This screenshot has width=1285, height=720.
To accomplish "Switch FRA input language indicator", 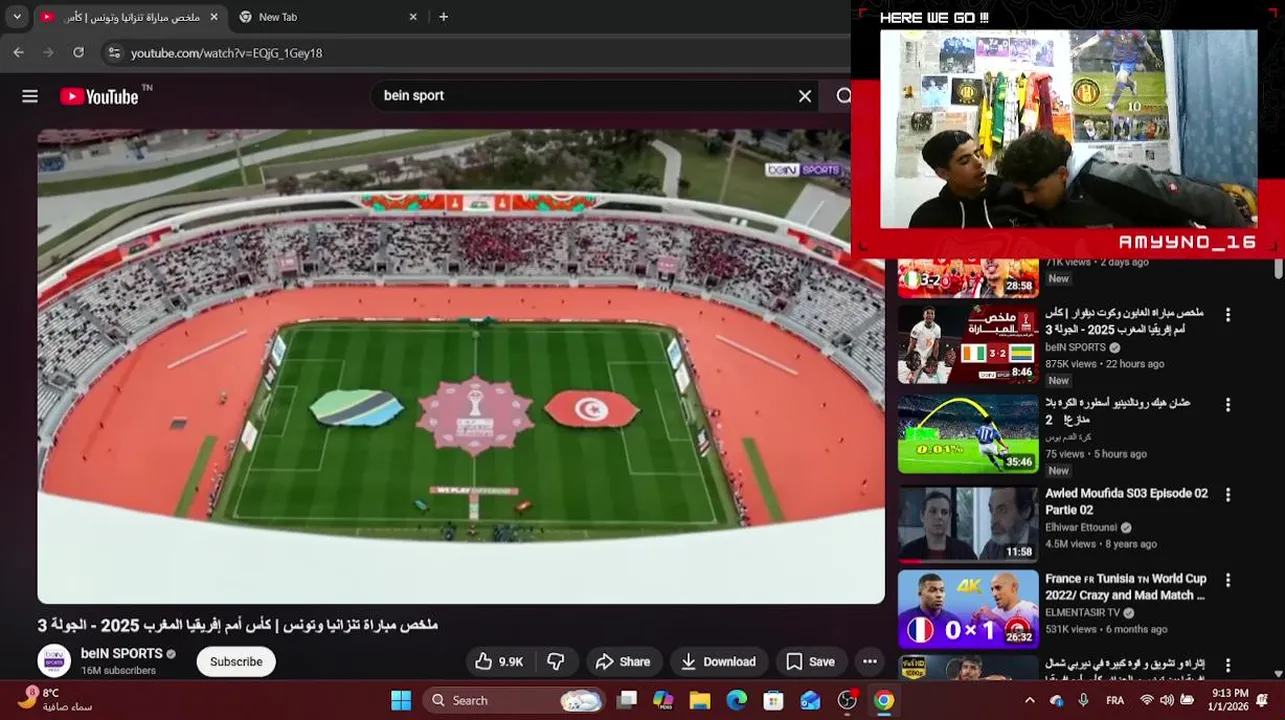I will 1115,700.
